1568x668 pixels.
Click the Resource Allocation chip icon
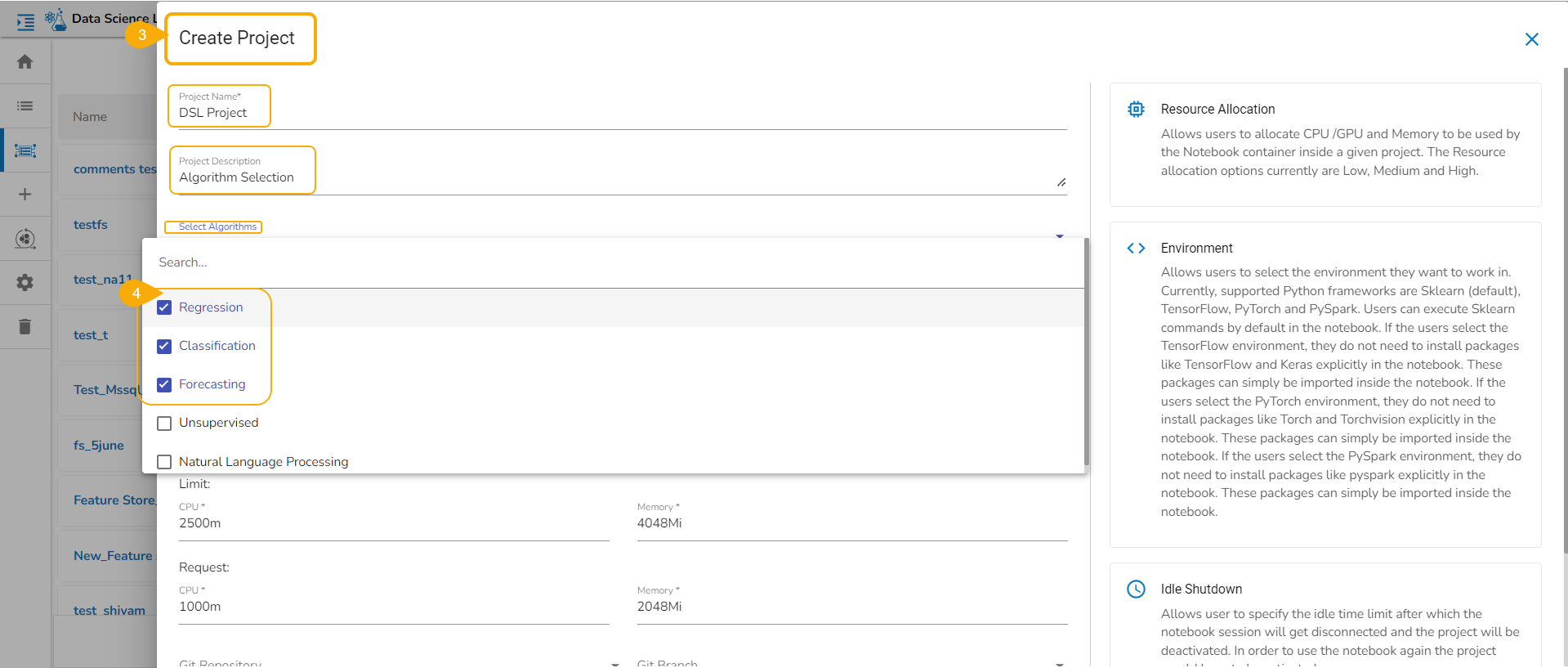[x=1136, y=109]
